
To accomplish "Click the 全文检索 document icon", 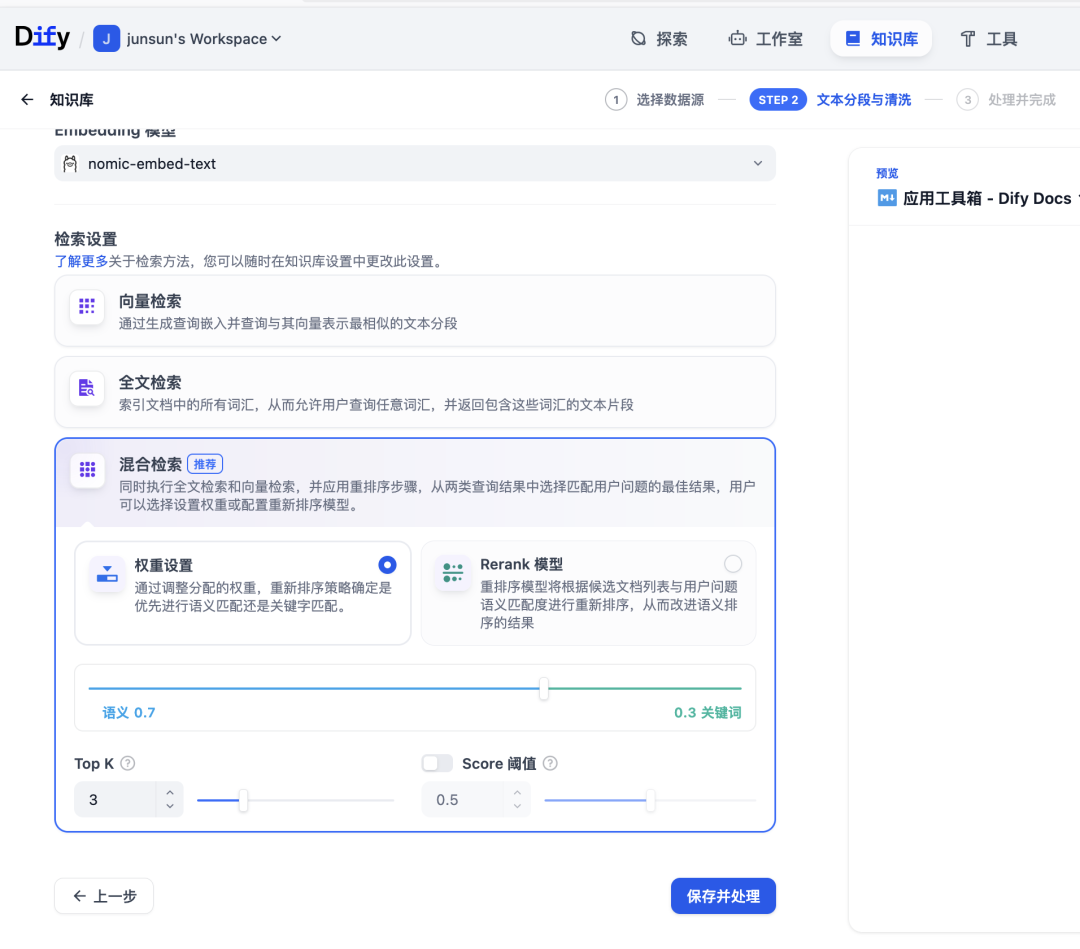I will 87,388.
